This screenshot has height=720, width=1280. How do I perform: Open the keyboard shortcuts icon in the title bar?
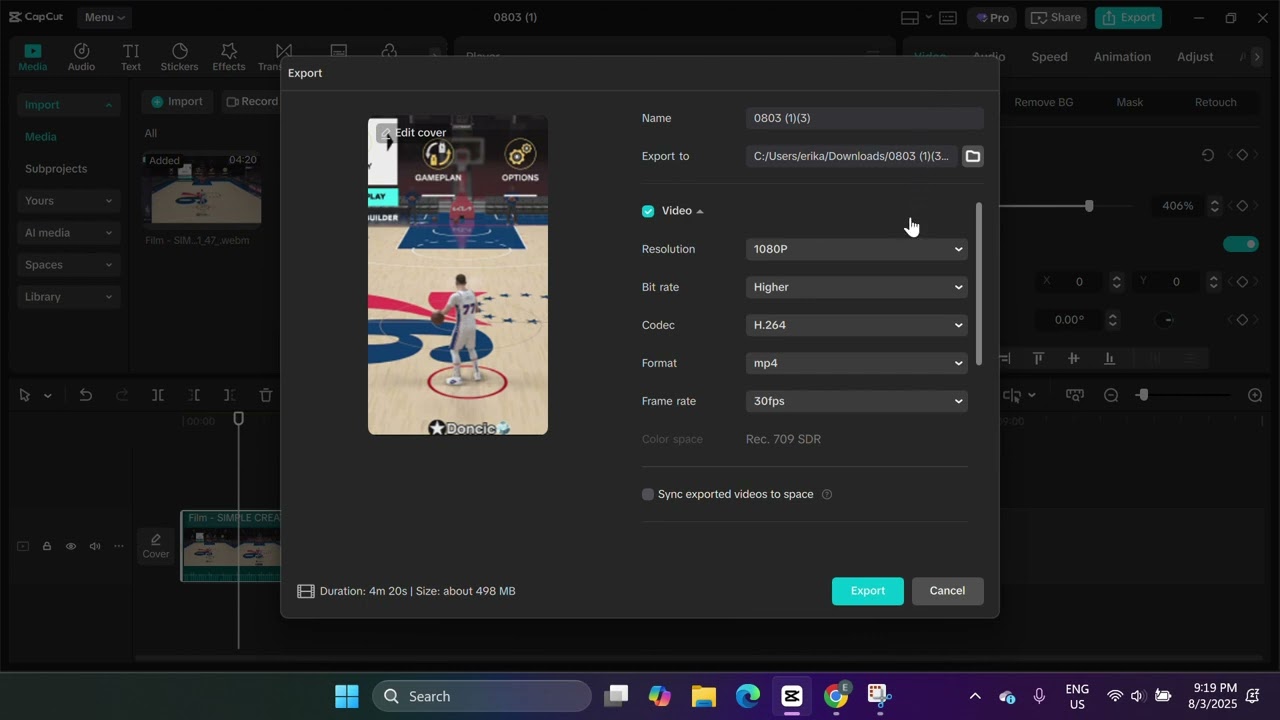coord(948,18)
